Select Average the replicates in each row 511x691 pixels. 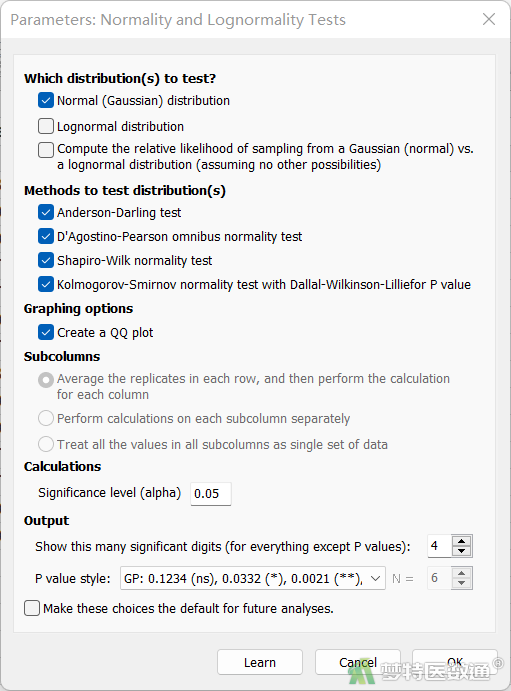click(x=46, y=380)
